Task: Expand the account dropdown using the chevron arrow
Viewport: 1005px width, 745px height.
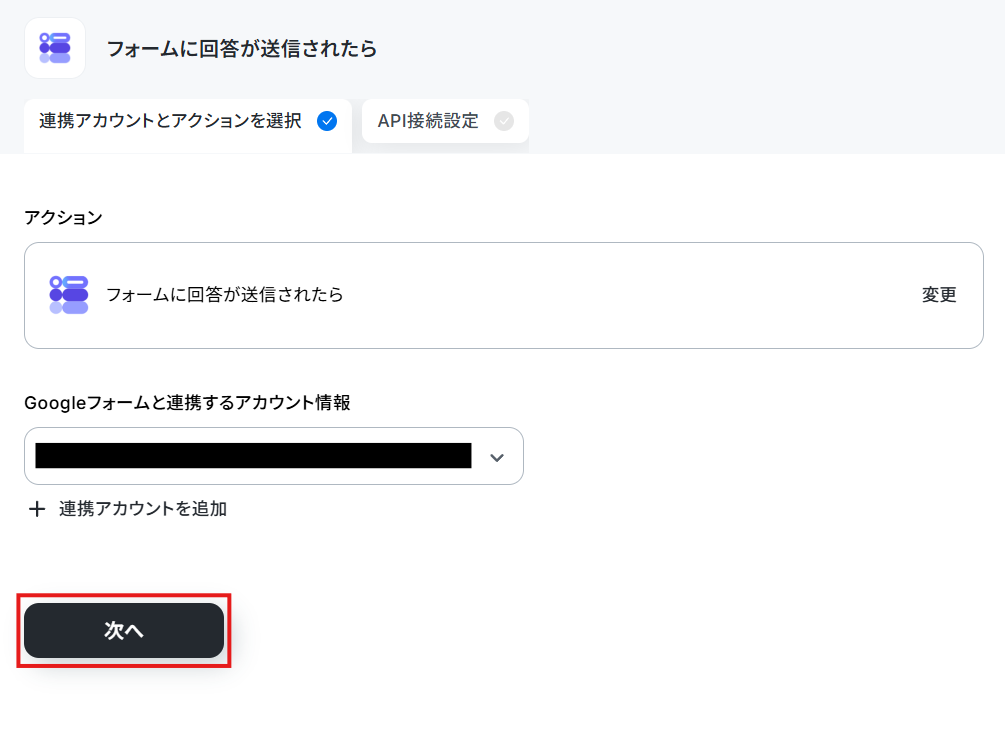Action: [497, 457]
